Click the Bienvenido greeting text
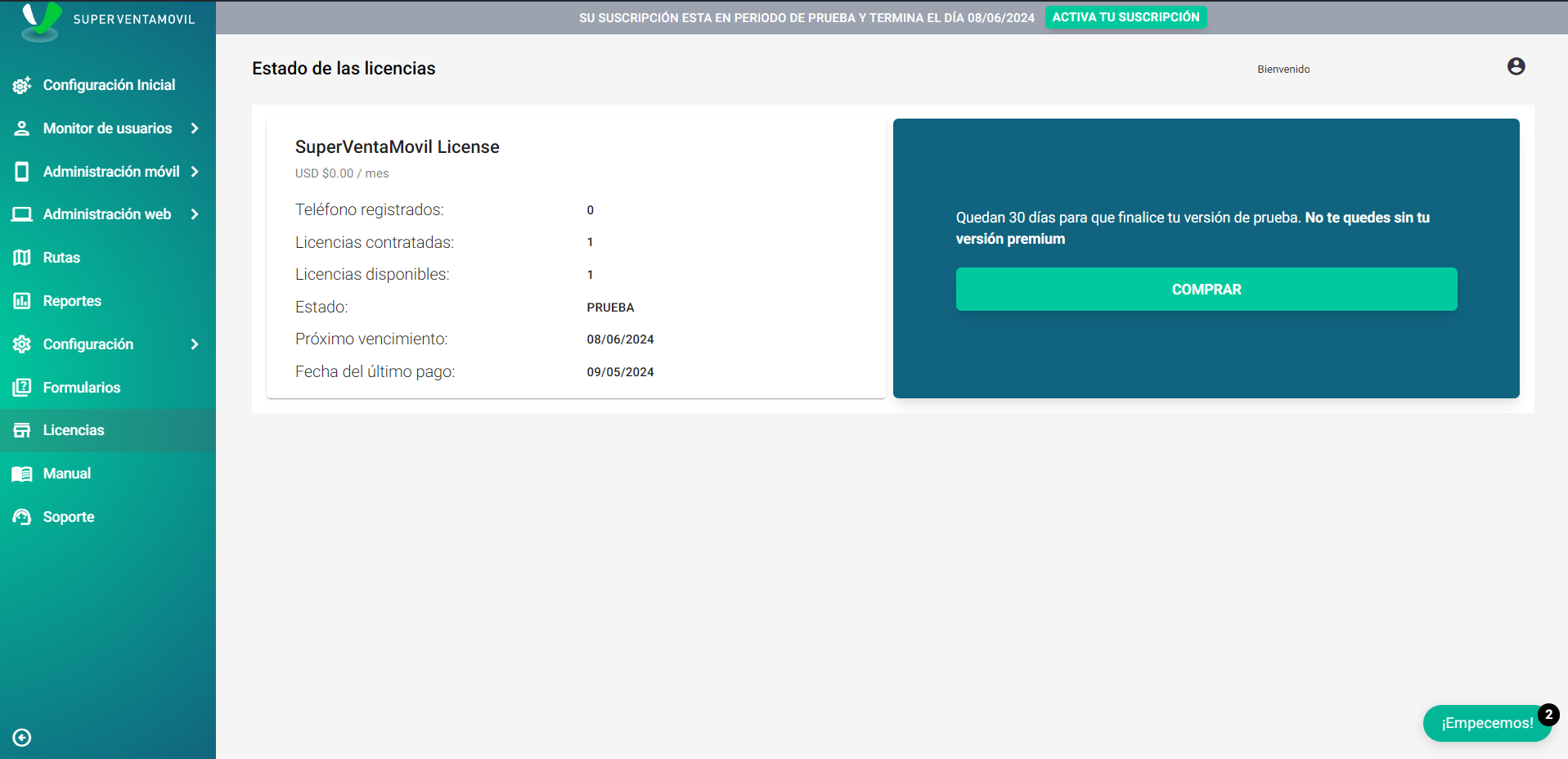1568x759 pixels. pos(1283,70)
